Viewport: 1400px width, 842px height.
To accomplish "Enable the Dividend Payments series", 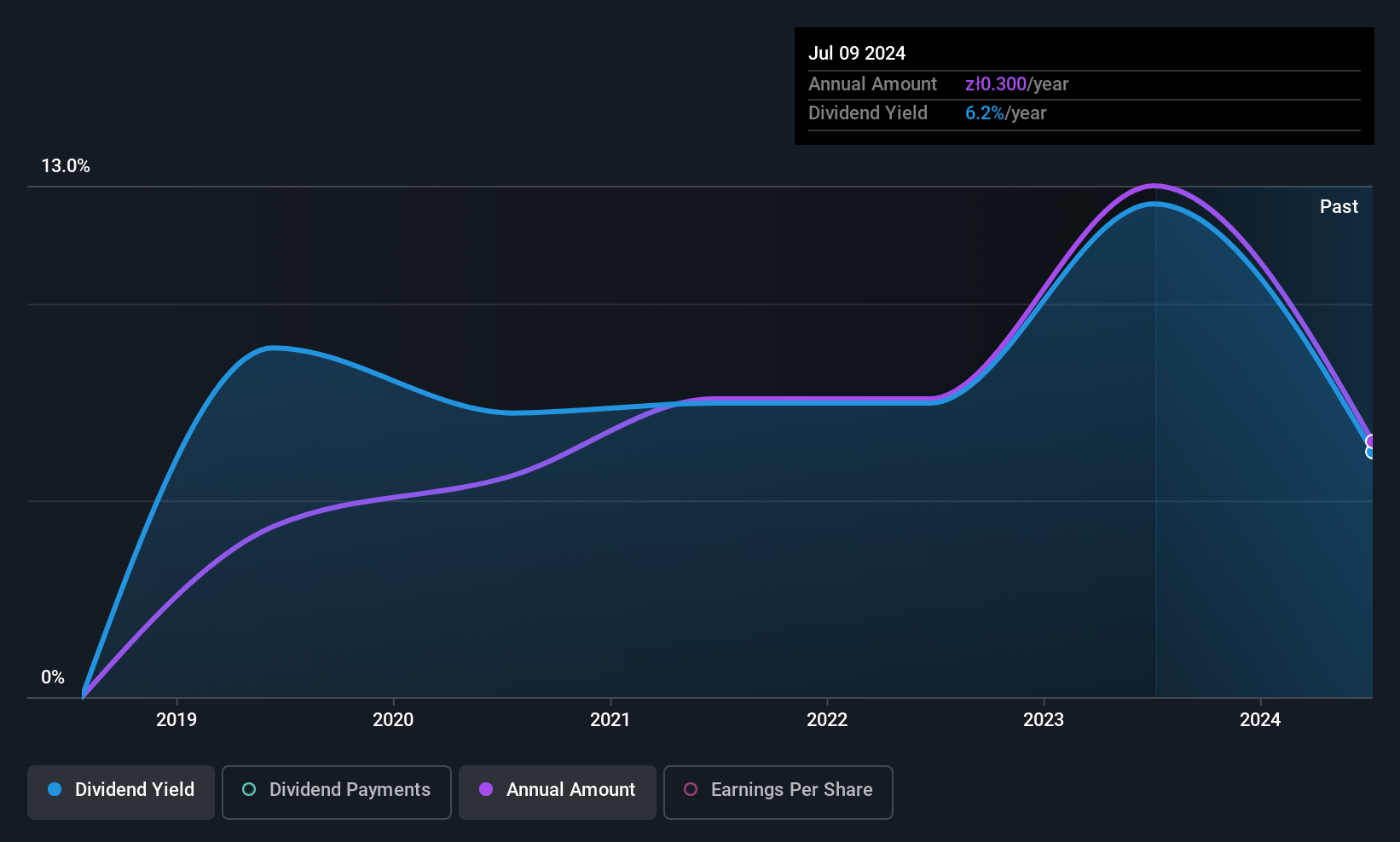I will tap(337, 793).
